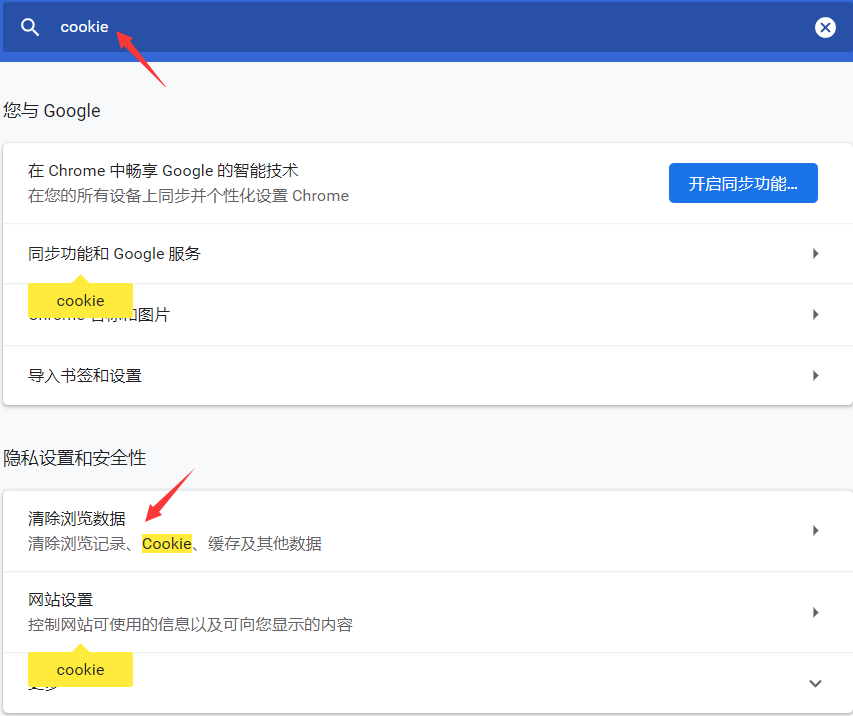Focus the search field containing "cookie"
The height and width of the screenshot is (716, 853).
400,27
